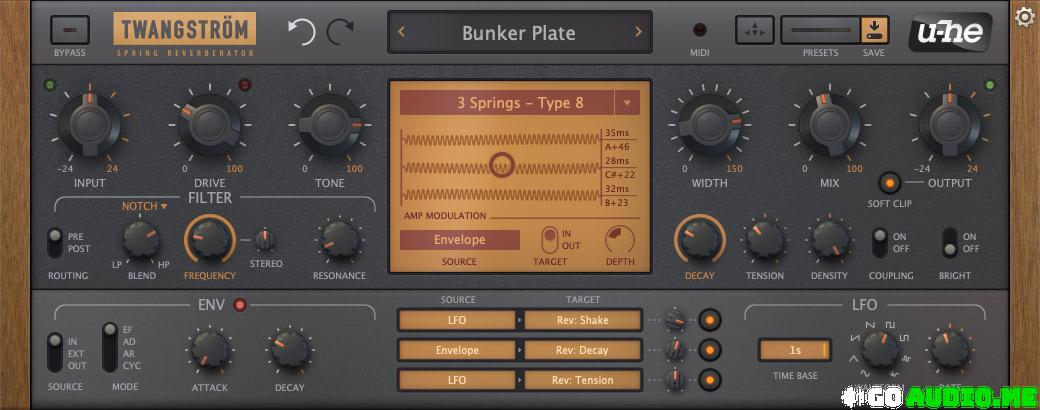Click the Drive knob
This screenshot has height=410, width=1040.
tap(210, 124)
